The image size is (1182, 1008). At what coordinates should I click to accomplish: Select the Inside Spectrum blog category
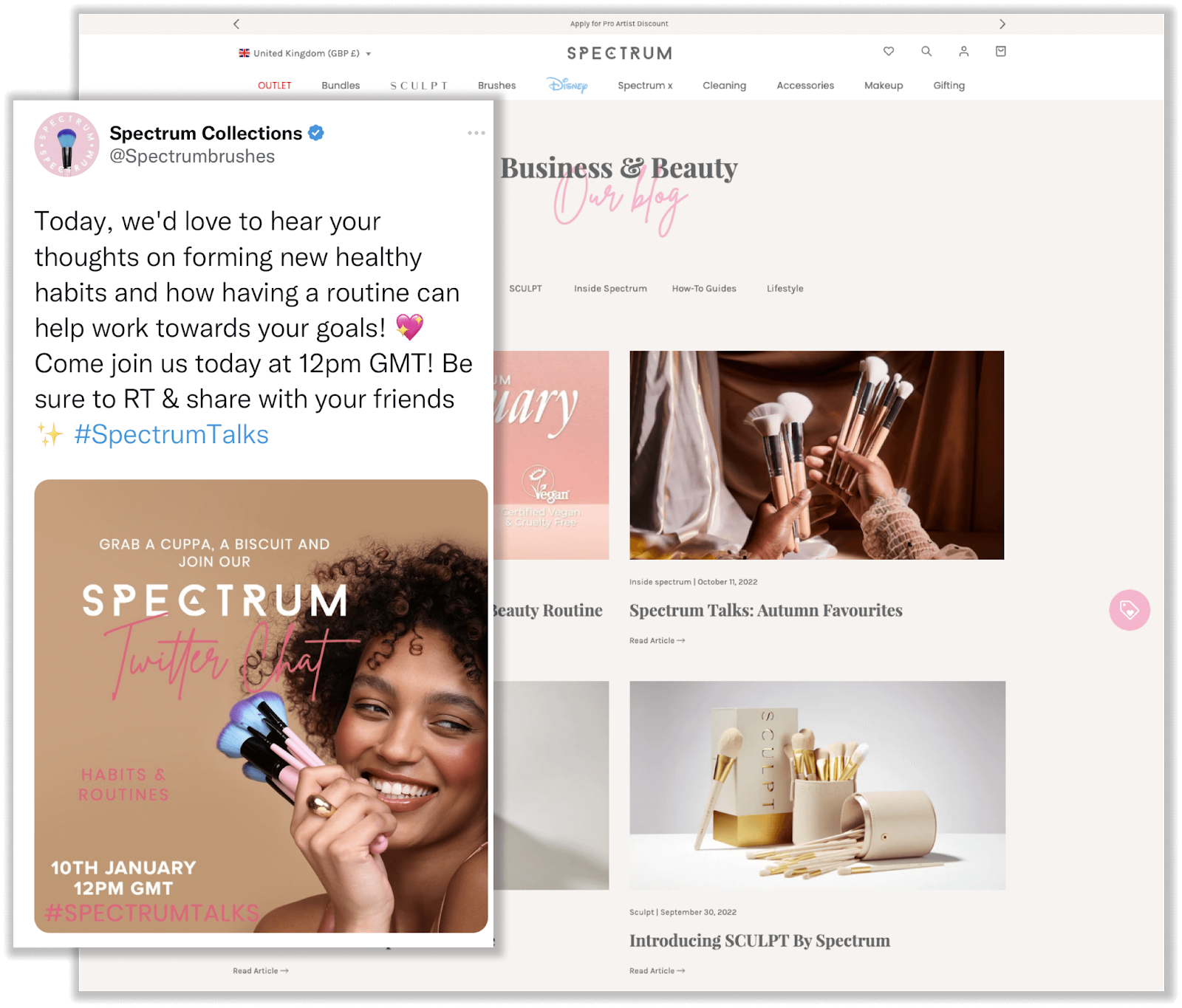pos(610,289)
